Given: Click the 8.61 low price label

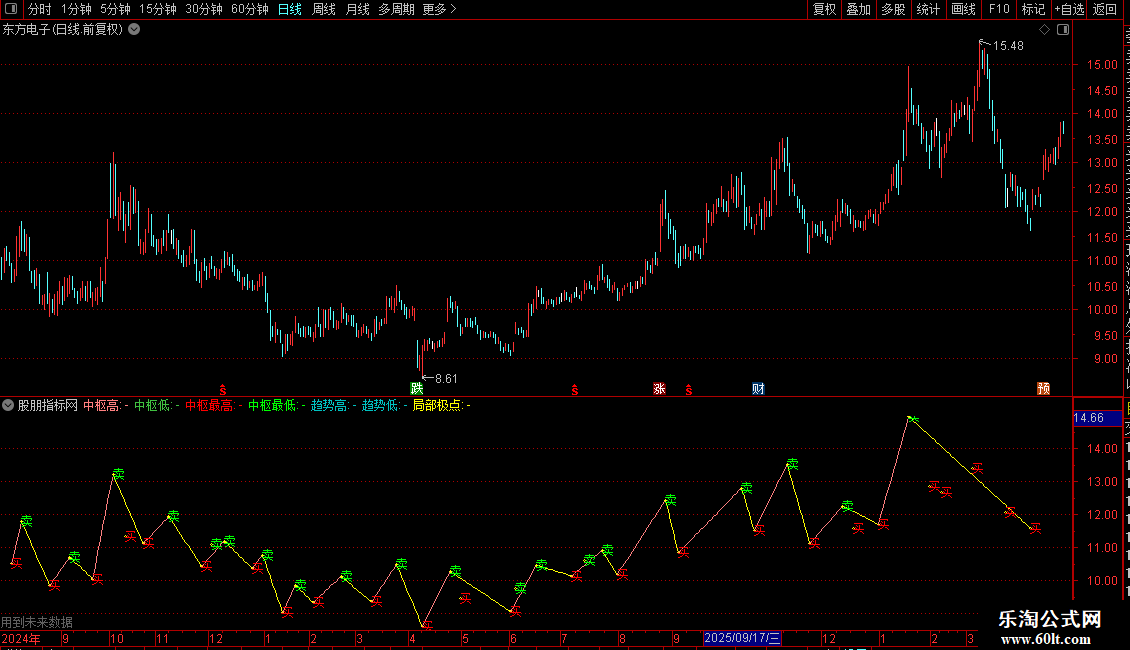Looking at the screenshot, I should [x=446, y=379].
